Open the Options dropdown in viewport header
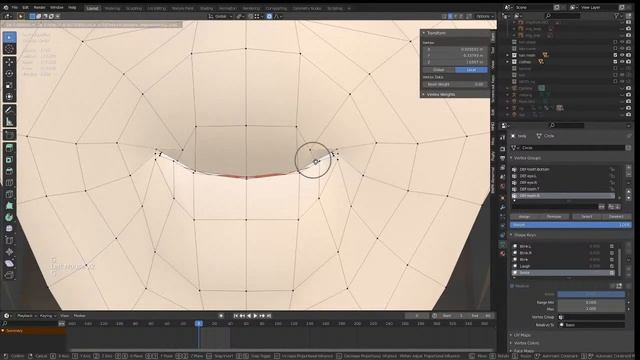Image resolution: width=640 pixels, height=360 pixels. [x=485, y=16]
